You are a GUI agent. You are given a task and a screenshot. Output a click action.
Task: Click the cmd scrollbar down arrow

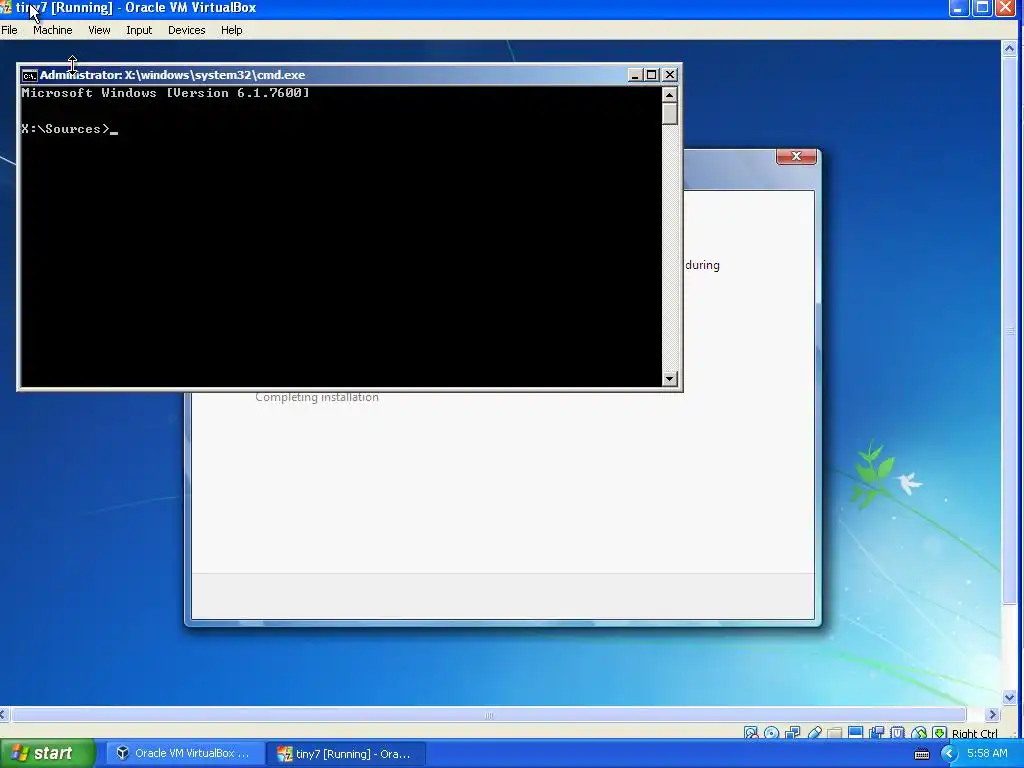[x=669, y=379]
